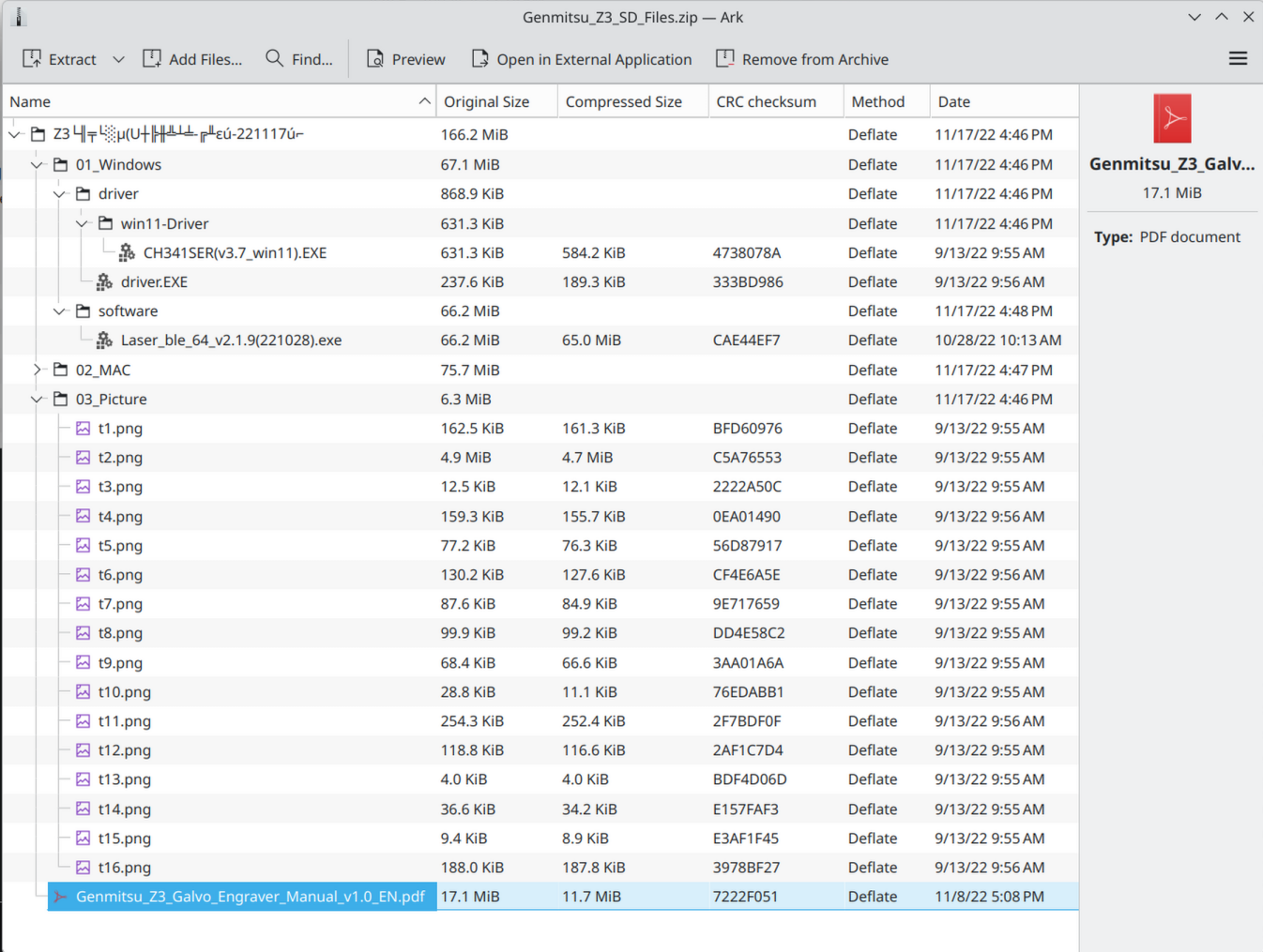The image size is (1263, 952).
Task: Collapse the driver folder
Action: [59, 194]
